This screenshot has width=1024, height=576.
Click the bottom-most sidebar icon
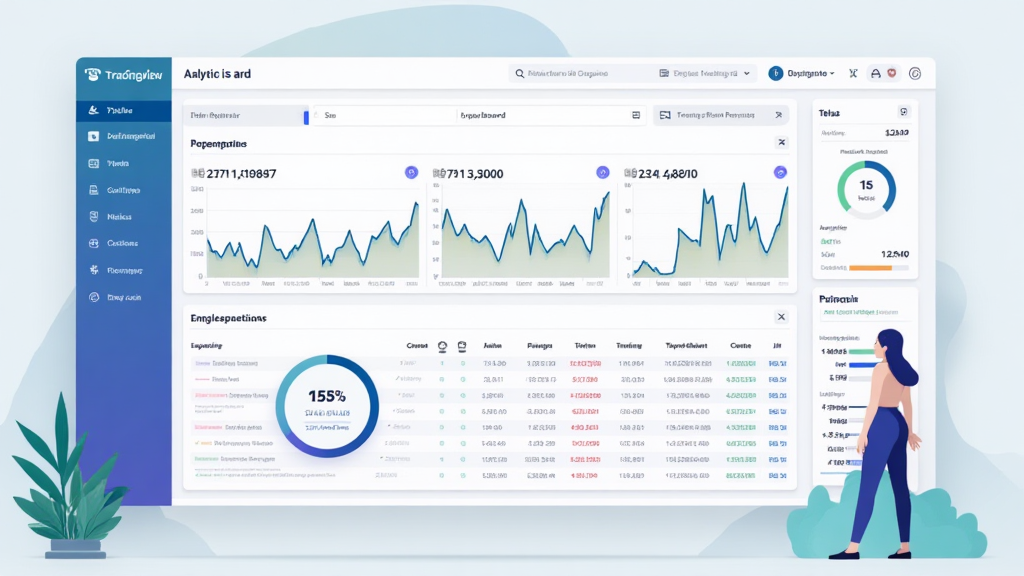click(x=94, y=297)
